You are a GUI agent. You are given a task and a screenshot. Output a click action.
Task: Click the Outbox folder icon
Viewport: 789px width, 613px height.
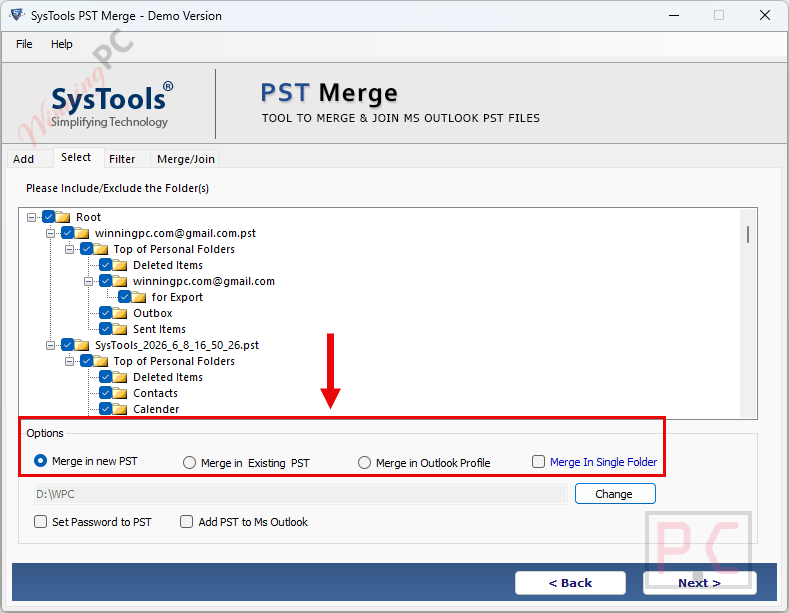119,314
